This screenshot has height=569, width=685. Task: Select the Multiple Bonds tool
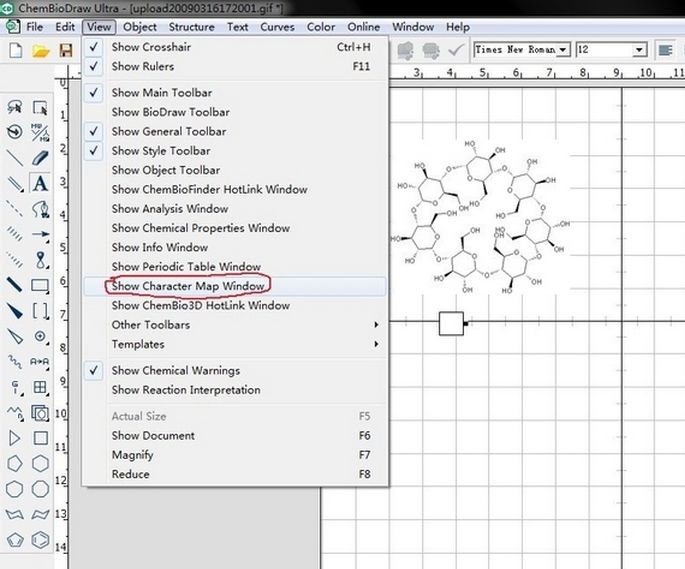pyautogui.click(x=14, y=184)
